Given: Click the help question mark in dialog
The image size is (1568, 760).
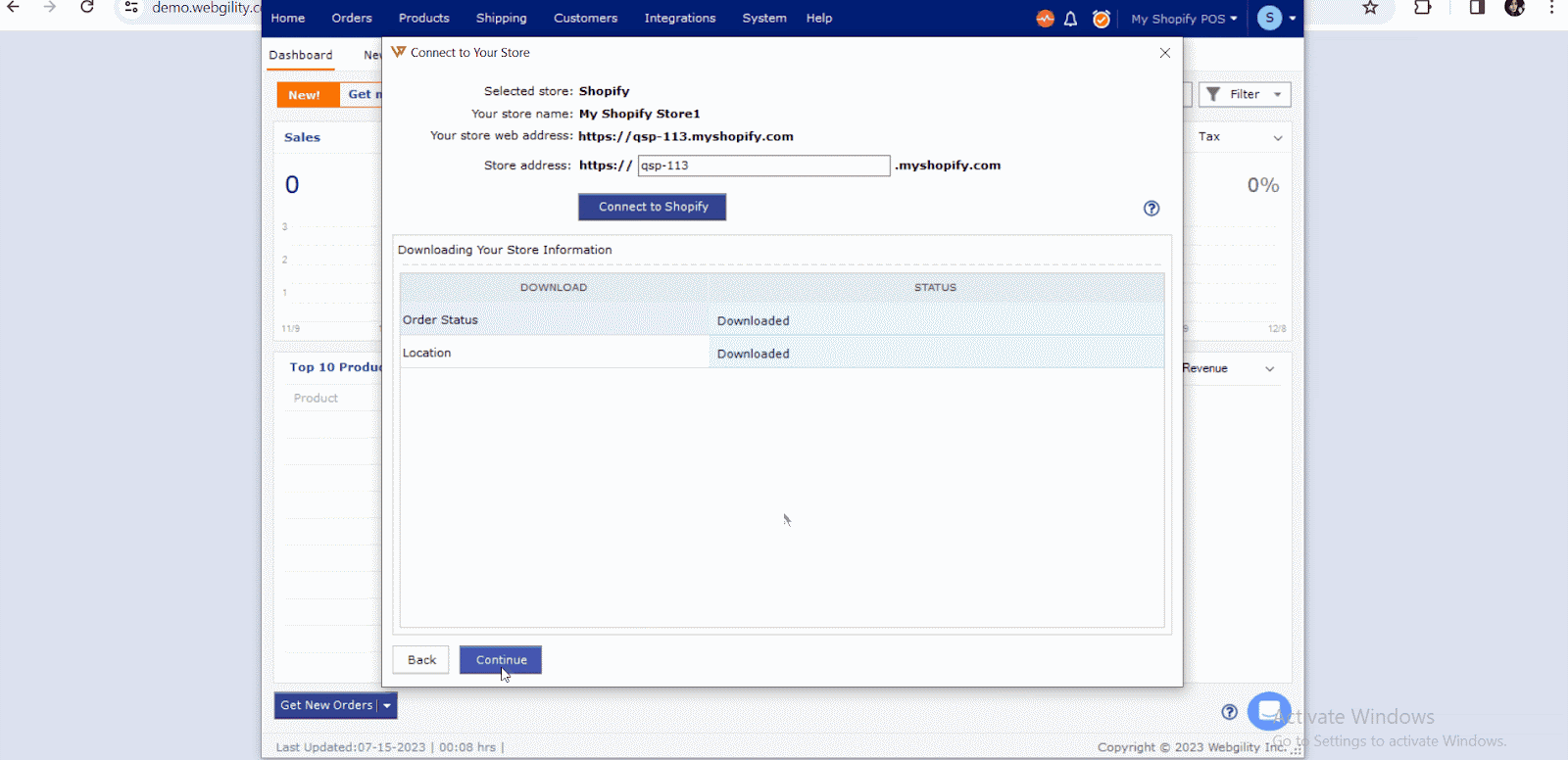Looking at the screenshot, I should click(x=1151, y=209).
